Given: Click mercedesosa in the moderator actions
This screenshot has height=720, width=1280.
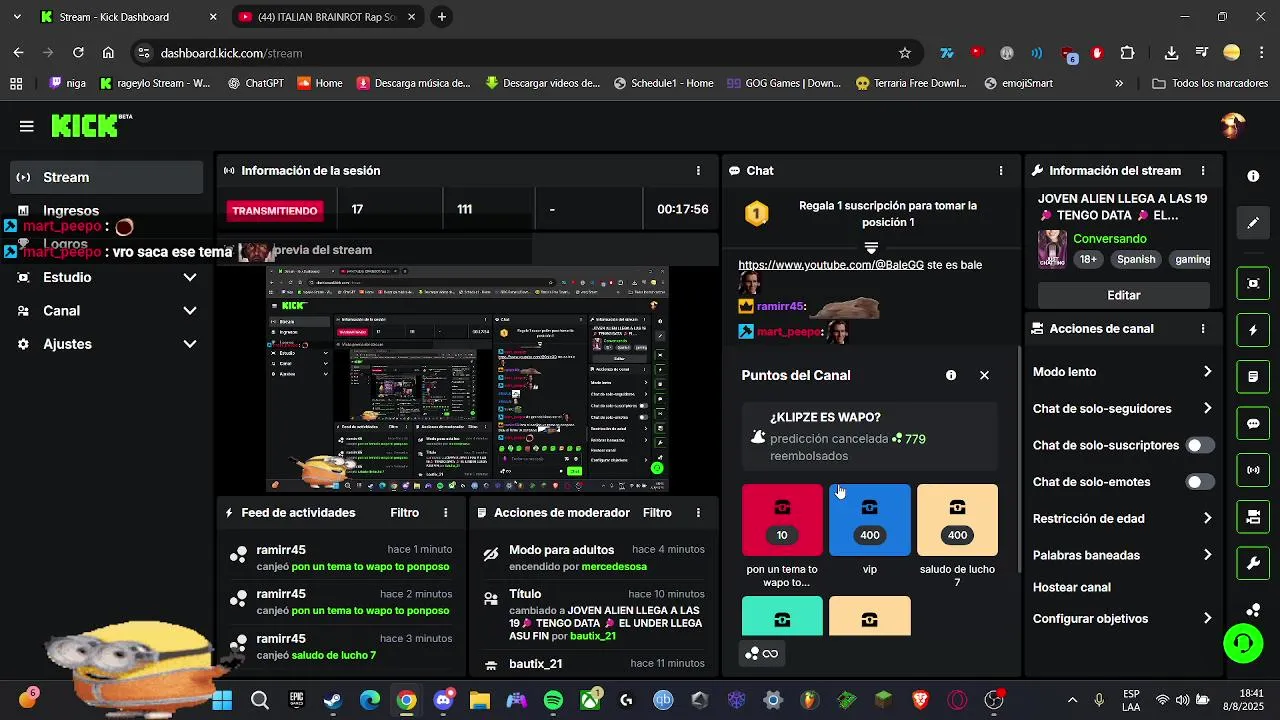Looking at the screenshot, I should (x=614, y=566).
